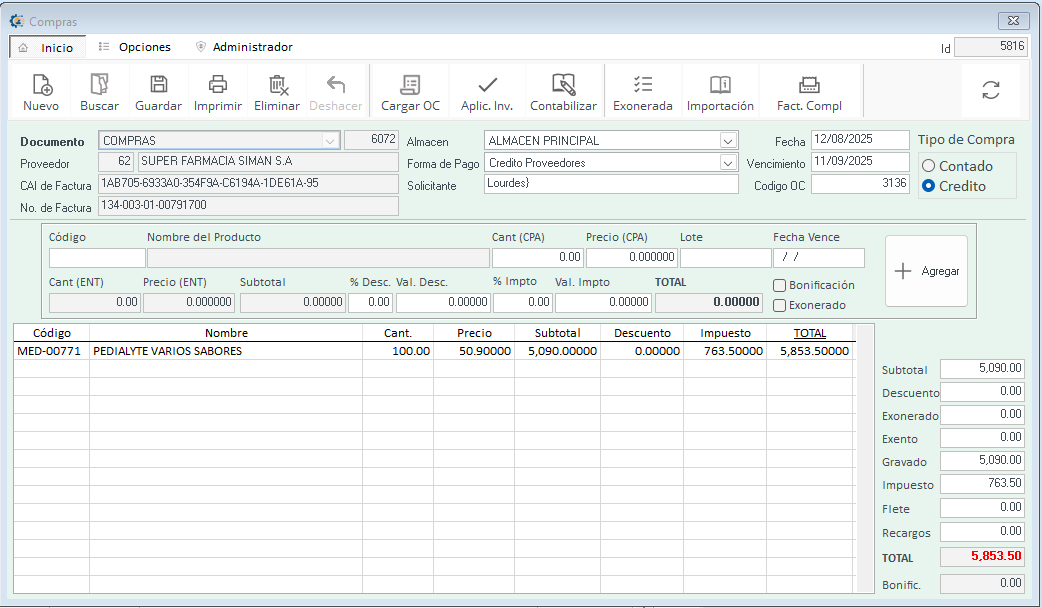Print the document using Imprimir
This screenshot has height=608, width=1042.
click(217, 86)
